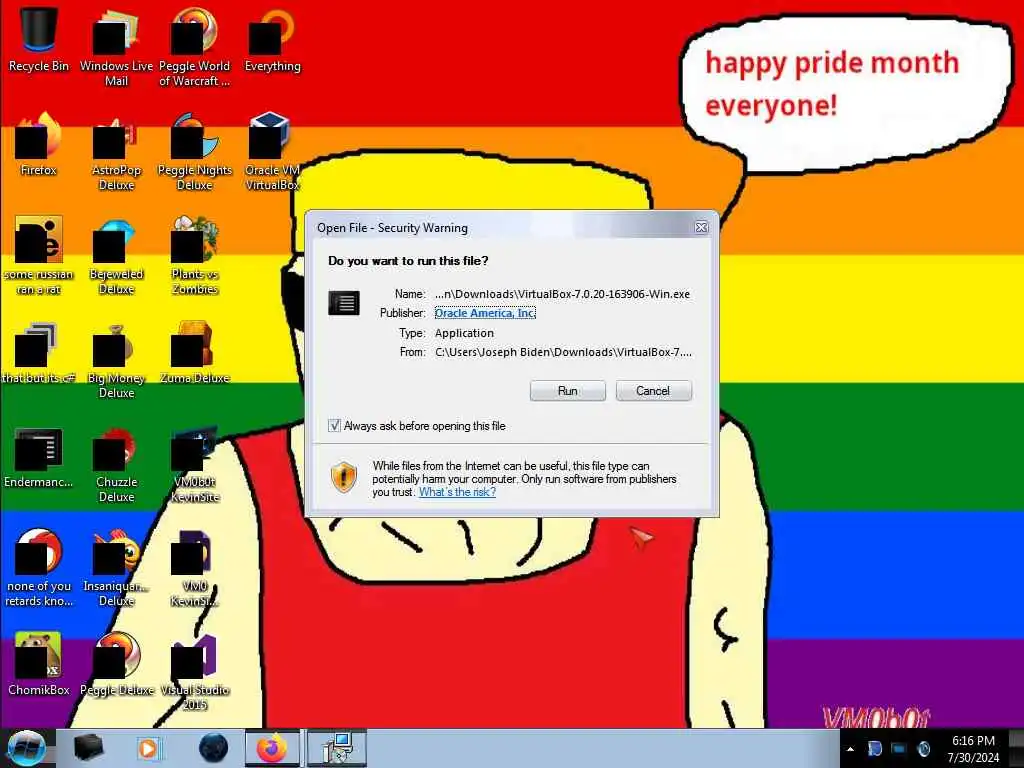This screenshot has width=1024, height=768.
Task: Open the 'What's the risk?' link
Action: [457, 492]
